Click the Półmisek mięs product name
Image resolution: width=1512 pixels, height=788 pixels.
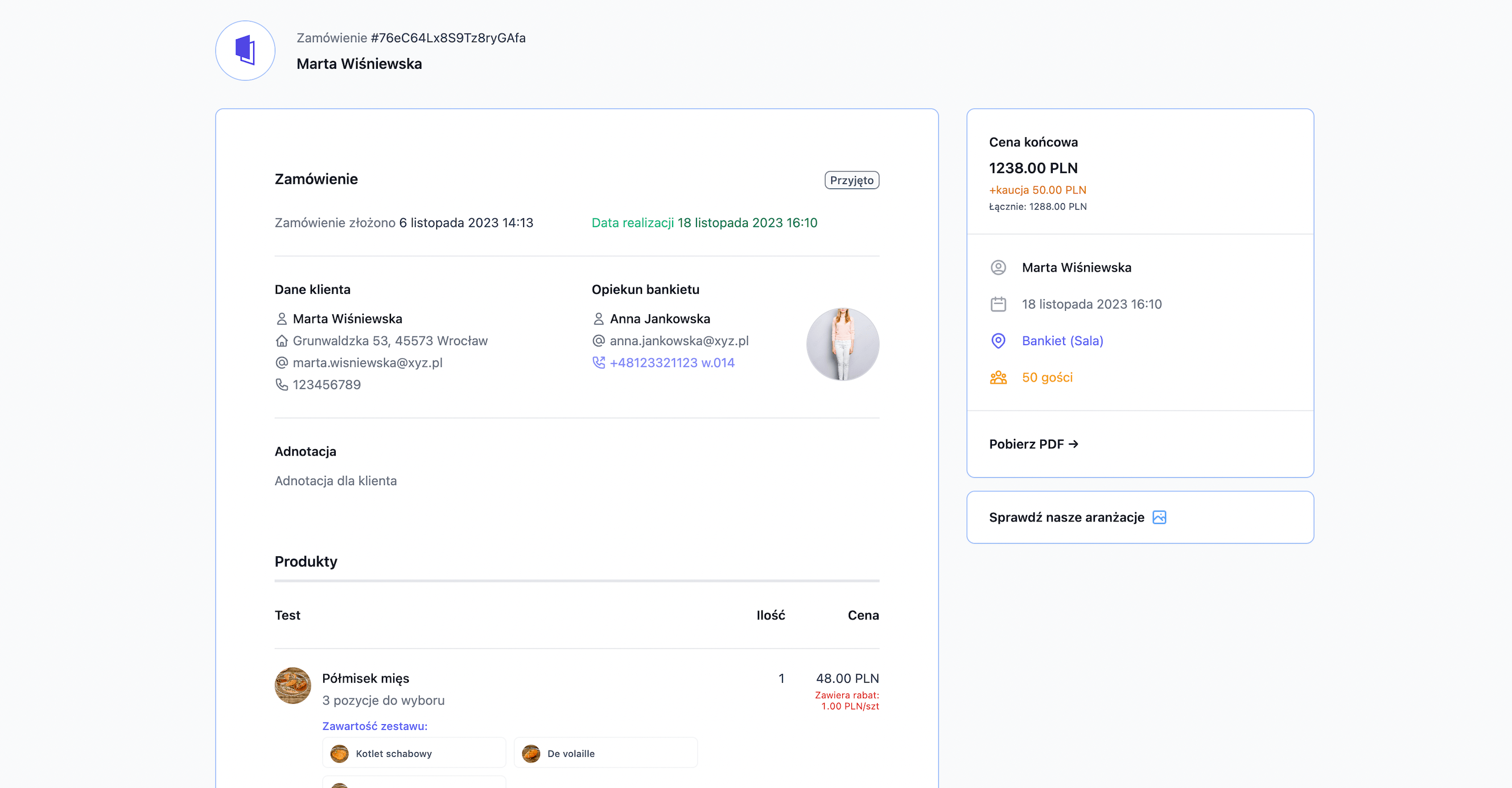366,679
